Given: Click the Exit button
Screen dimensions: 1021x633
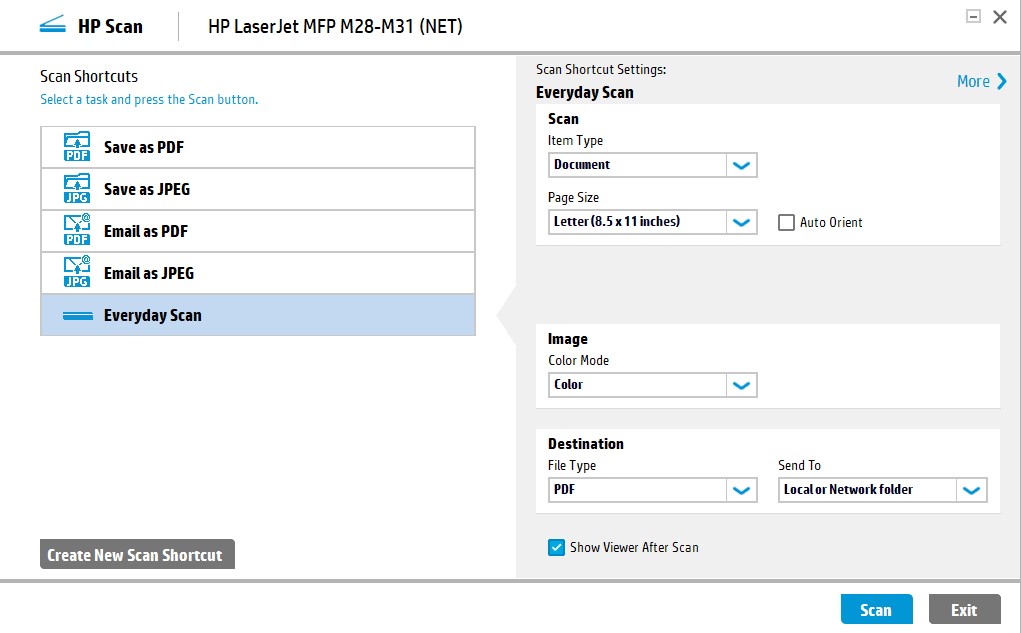Looking at the screenshot, I should point(964,610).
